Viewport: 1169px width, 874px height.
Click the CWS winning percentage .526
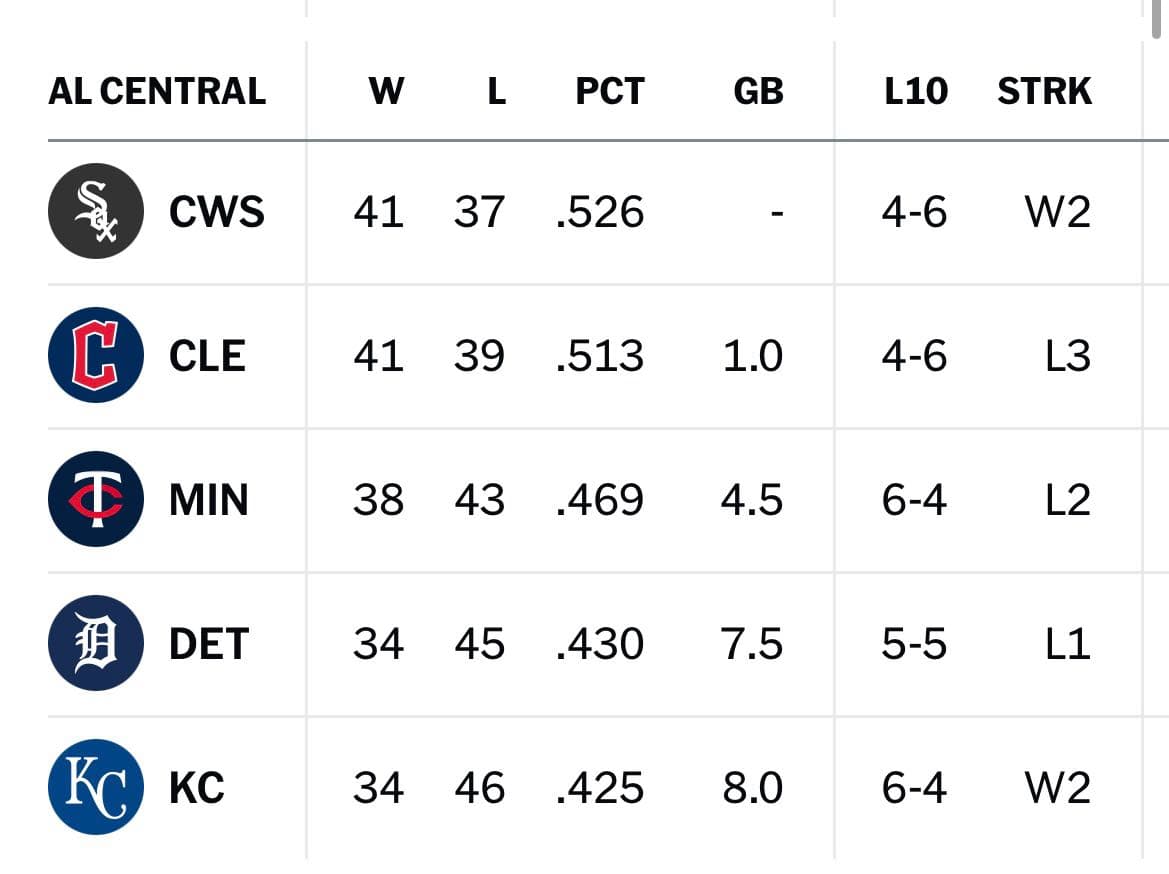600,212
